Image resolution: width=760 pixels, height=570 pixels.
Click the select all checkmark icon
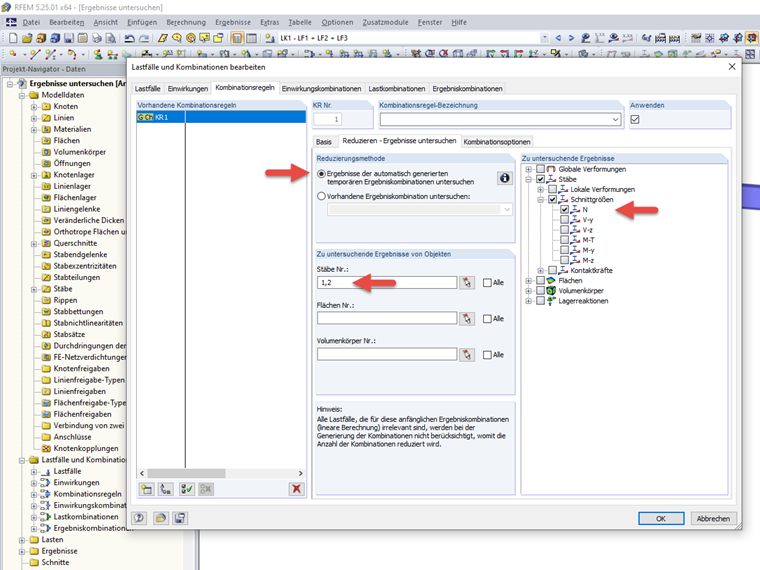tap(186, 489)
